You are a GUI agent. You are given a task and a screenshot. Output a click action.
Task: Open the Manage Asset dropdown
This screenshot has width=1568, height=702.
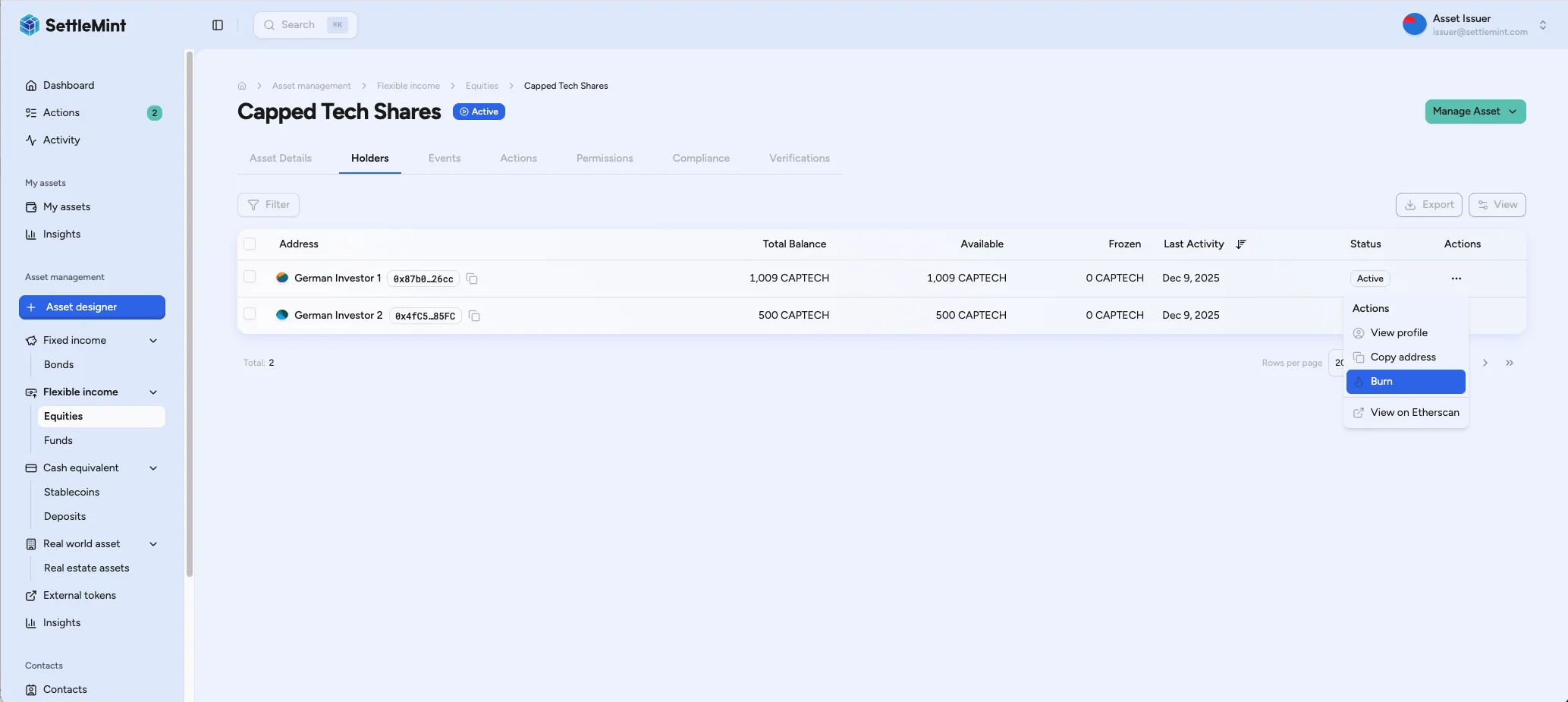1475,112
